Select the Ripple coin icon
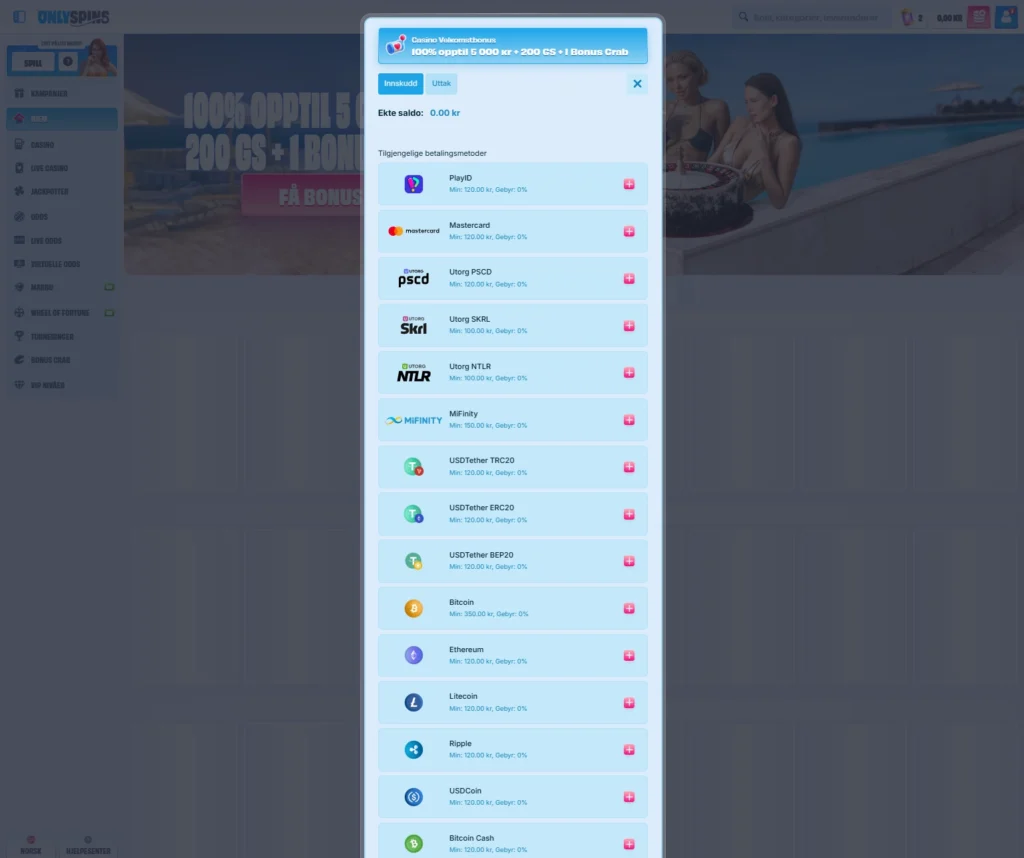This screenshot has height=858, width=1024. (414, 750)
